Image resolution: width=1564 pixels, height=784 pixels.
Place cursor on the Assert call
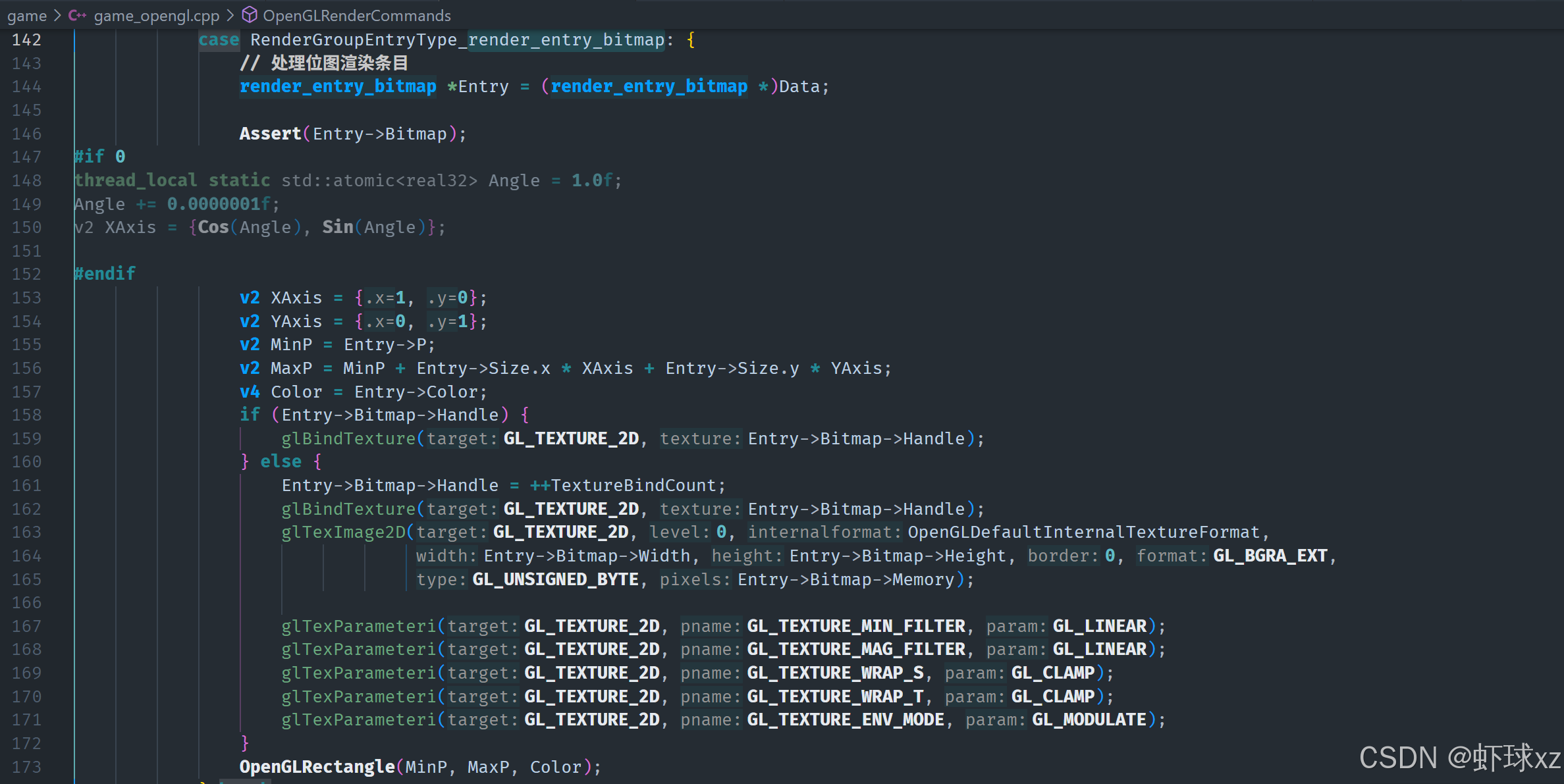coord(270,134)
